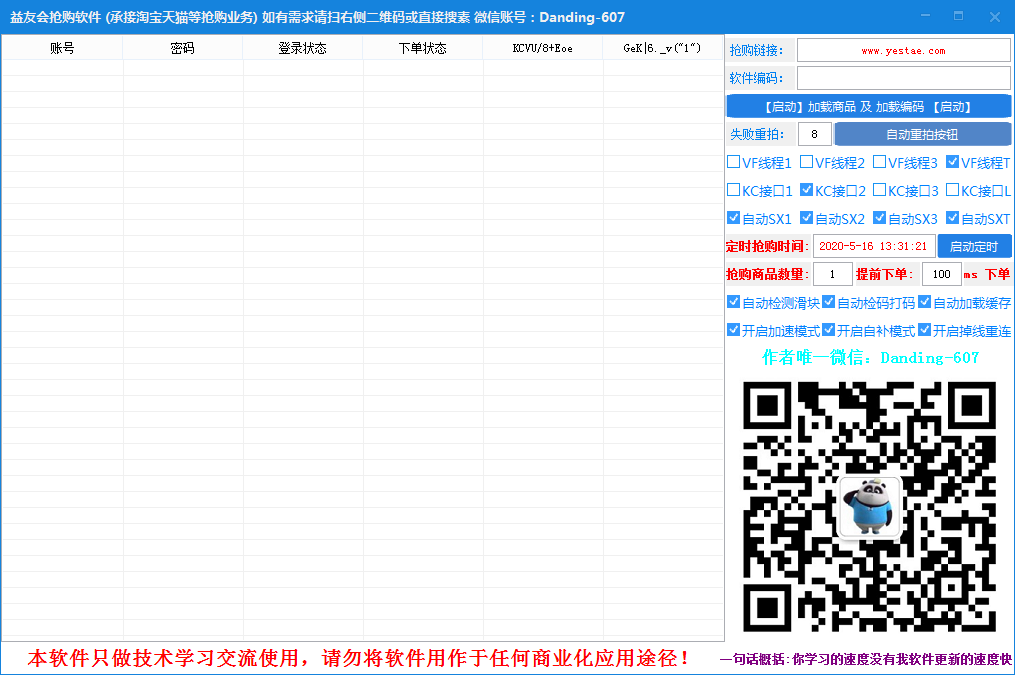Enable the VF线程3 checkbox
1015x675 pixels.
point(879,162)
